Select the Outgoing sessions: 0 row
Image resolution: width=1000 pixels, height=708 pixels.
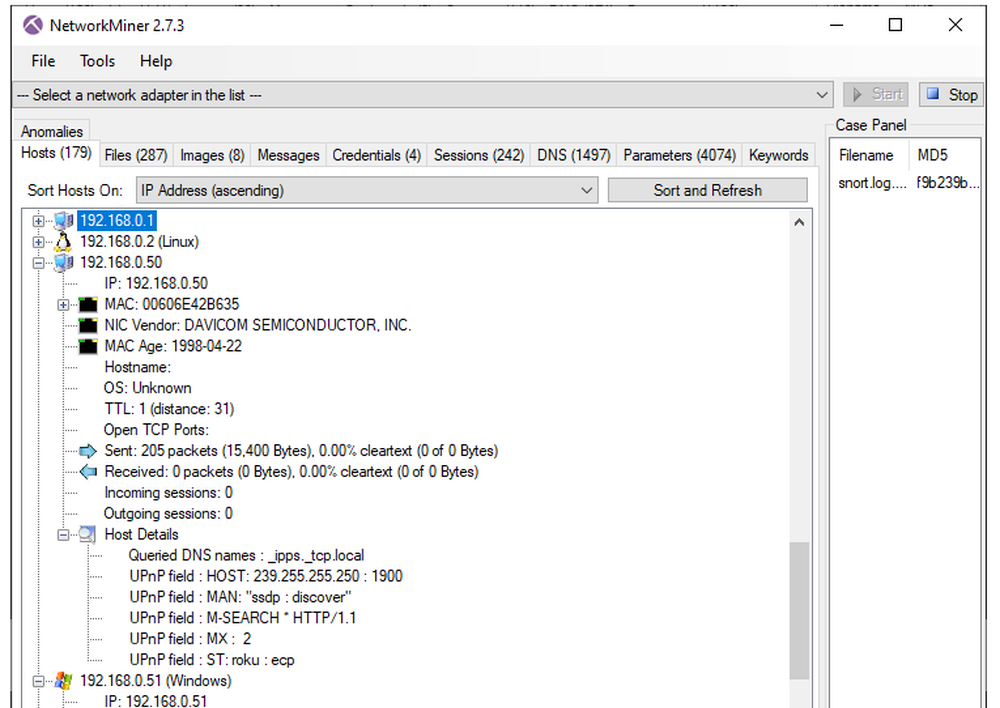coord(168,513)
